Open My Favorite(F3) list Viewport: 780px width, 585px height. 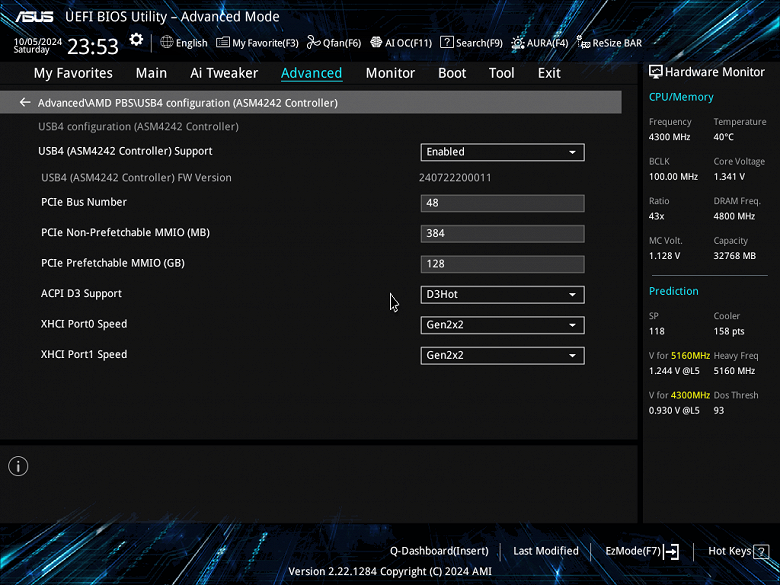(257, 43)
